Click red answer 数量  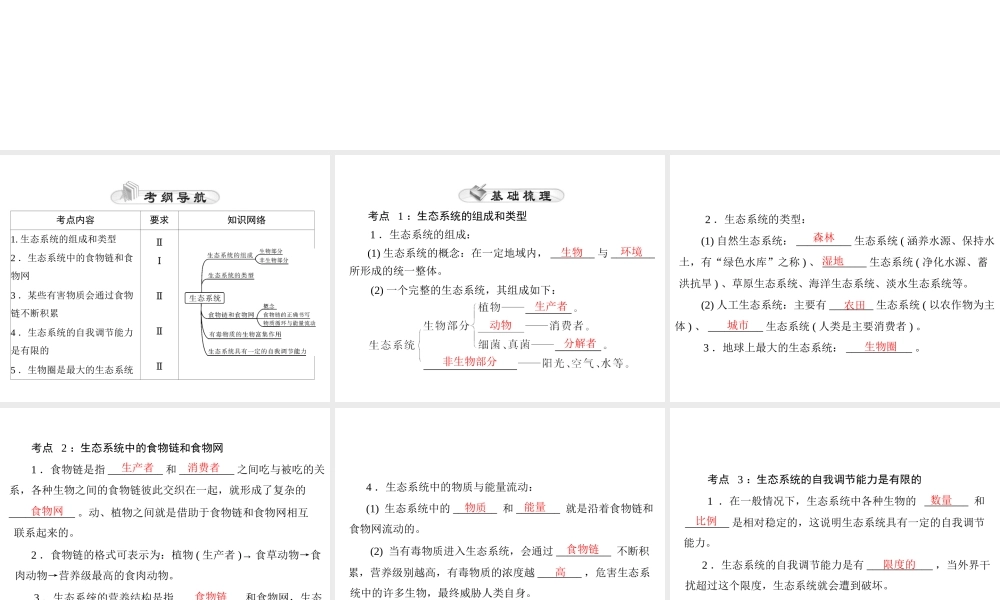click(x=941, y=500)
